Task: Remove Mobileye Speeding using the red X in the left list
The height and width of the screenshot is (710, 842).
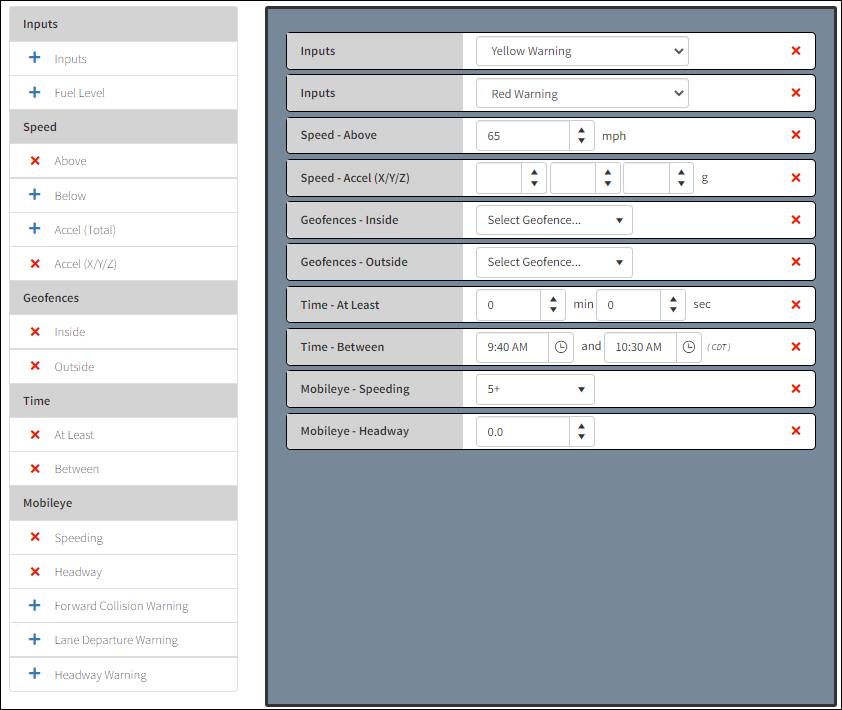Action: point(35,537)
